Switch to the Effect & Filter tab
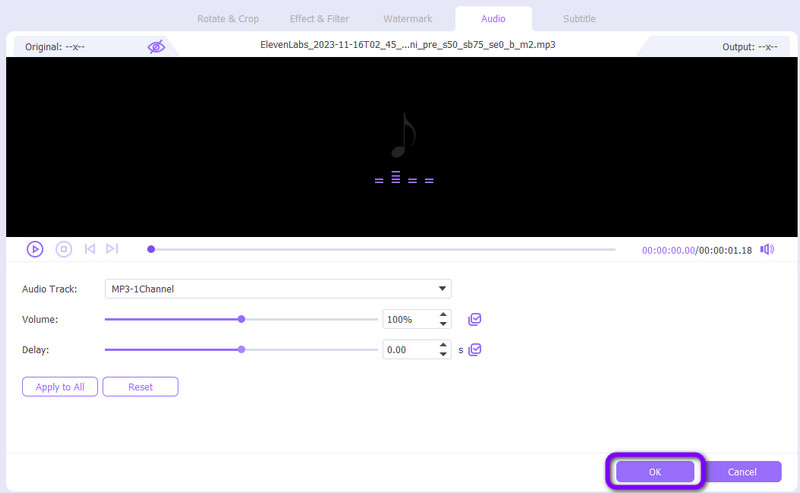This screenshot has height=493, width=800. point(319,19)
